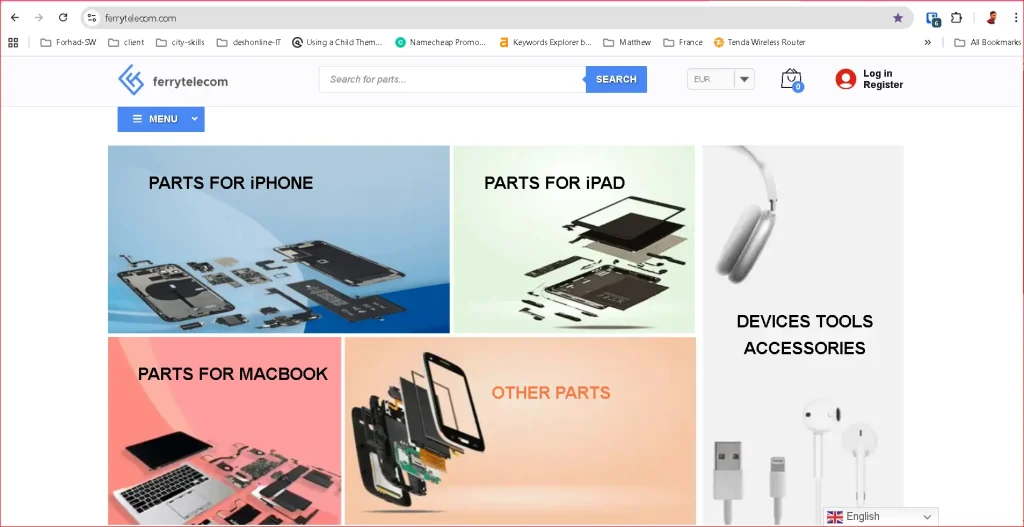Go back using the browser back arrow
The height and width of the screenshot is (527, 1024).
coord(15,18)
